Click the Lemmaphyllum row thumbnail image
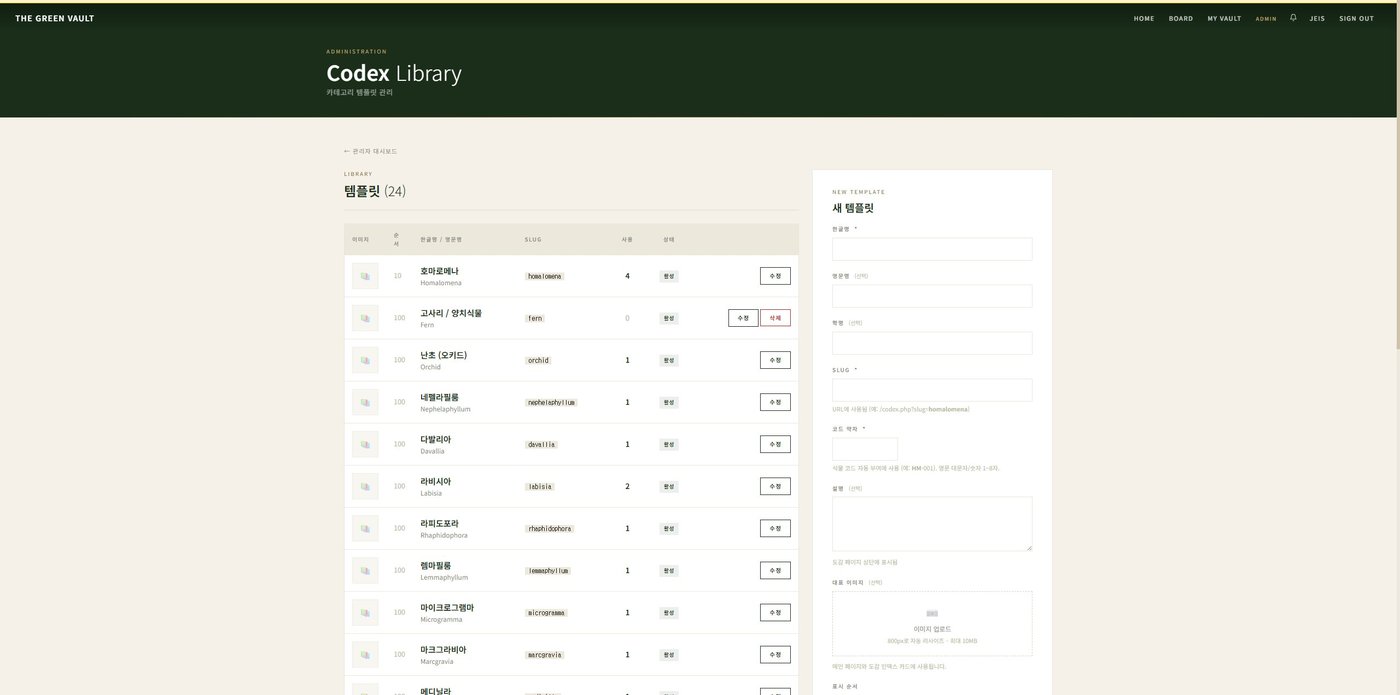The image size is (1400, 695). [365, 570]
